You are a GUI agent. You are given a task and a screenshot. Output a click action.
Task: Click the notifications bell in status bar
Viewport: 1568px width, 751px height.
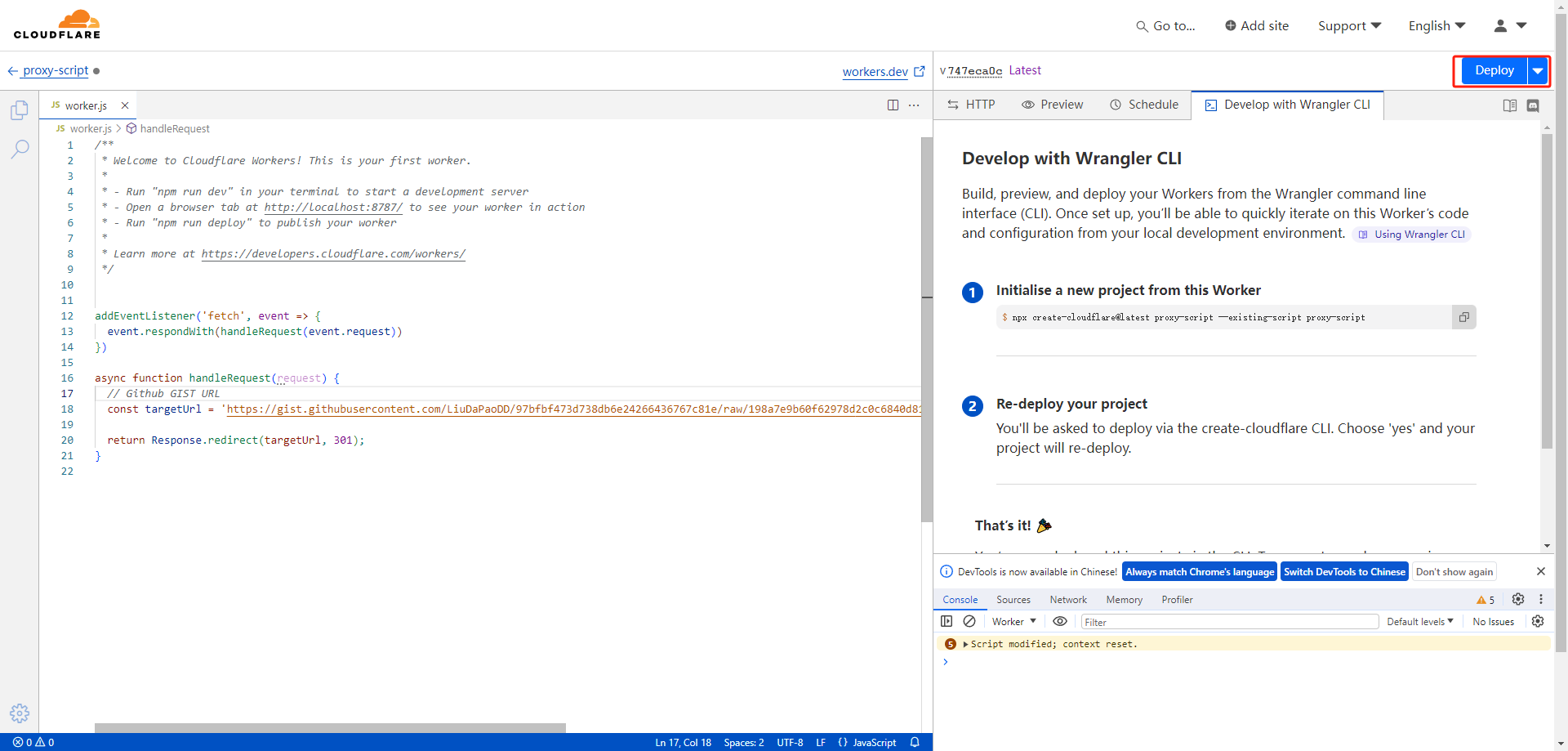tap(915, 742)
